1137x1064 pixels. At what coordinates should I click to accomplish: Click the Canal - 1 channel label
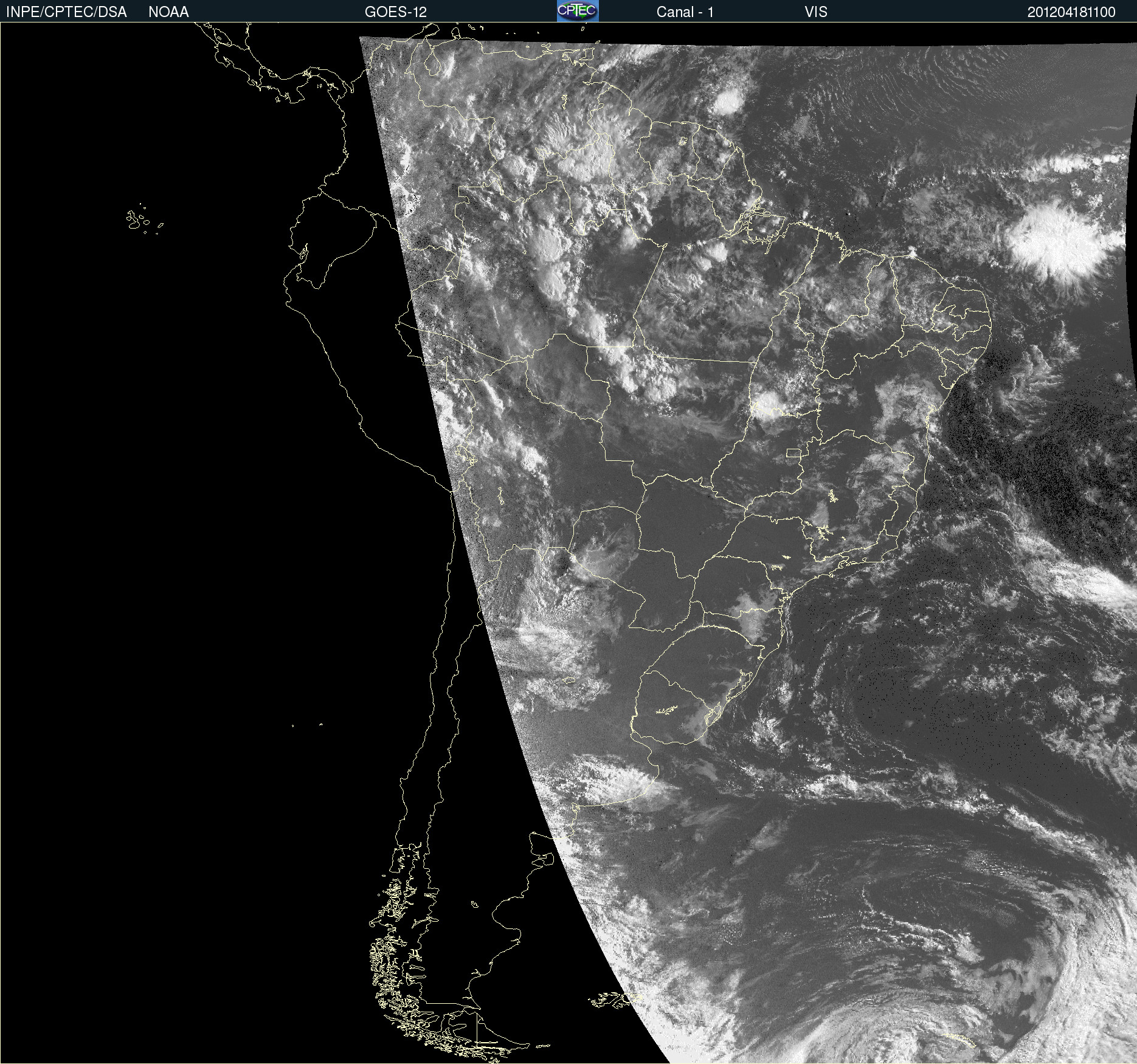point(685,12)
